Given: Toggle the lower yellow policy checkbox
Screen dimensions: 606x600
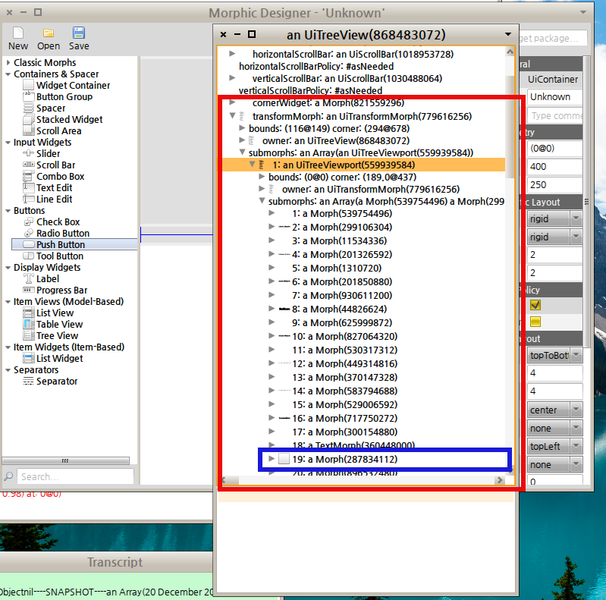Looking at the screenshot, I should [536, 321].
